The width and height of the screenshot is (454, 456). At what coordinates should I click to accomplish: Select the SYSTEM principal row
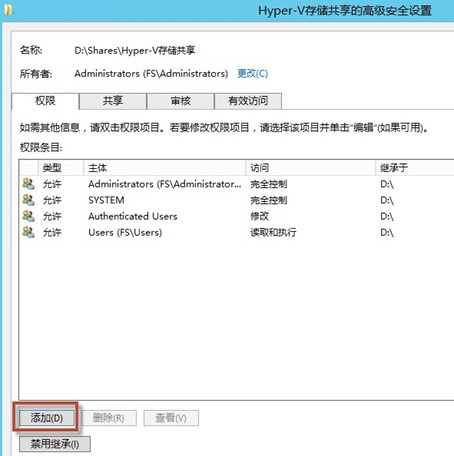[237, 200]
